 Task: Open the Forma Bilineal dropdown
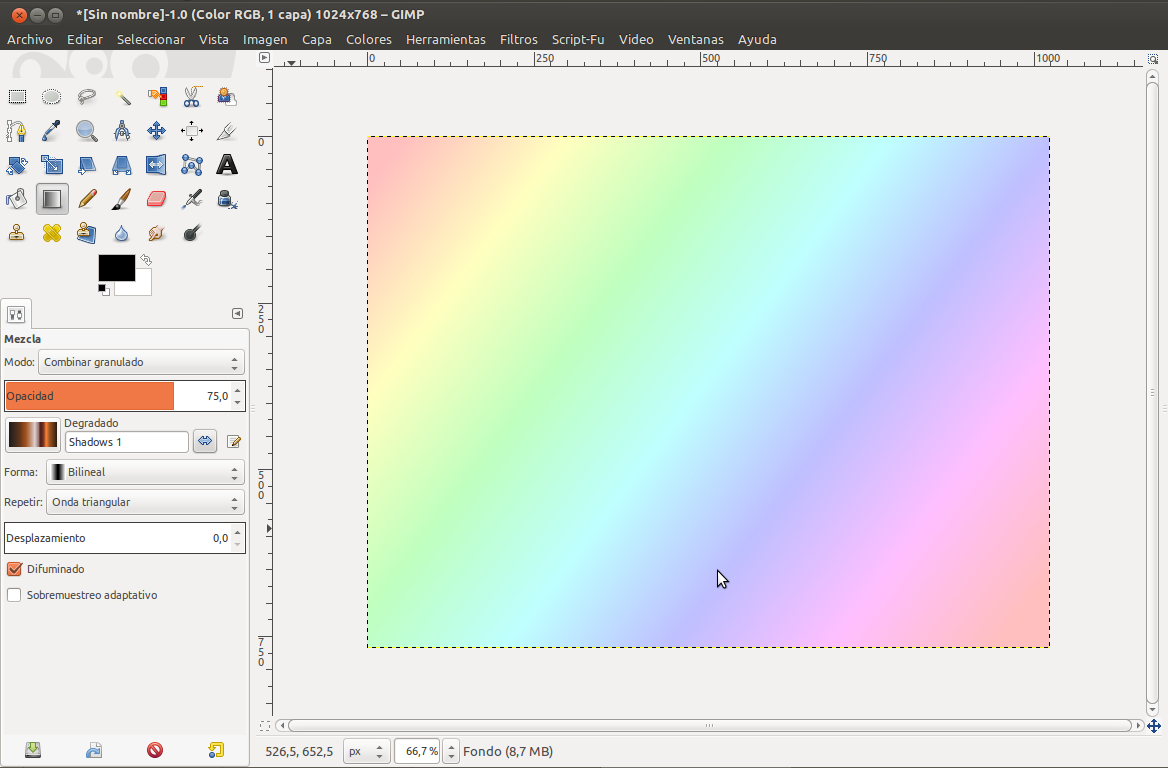click(x=145, y=472)
